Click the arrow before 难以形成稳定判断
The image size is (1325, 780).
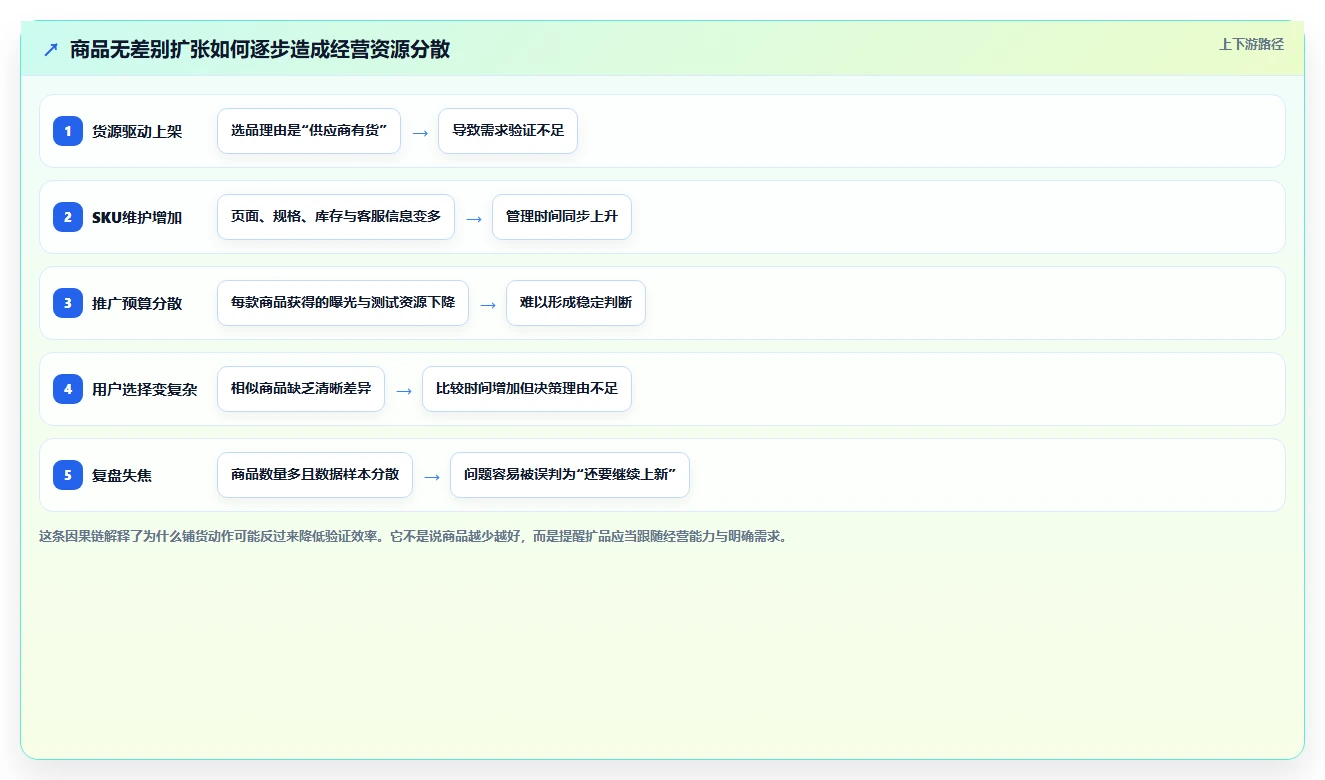point(488,304)
